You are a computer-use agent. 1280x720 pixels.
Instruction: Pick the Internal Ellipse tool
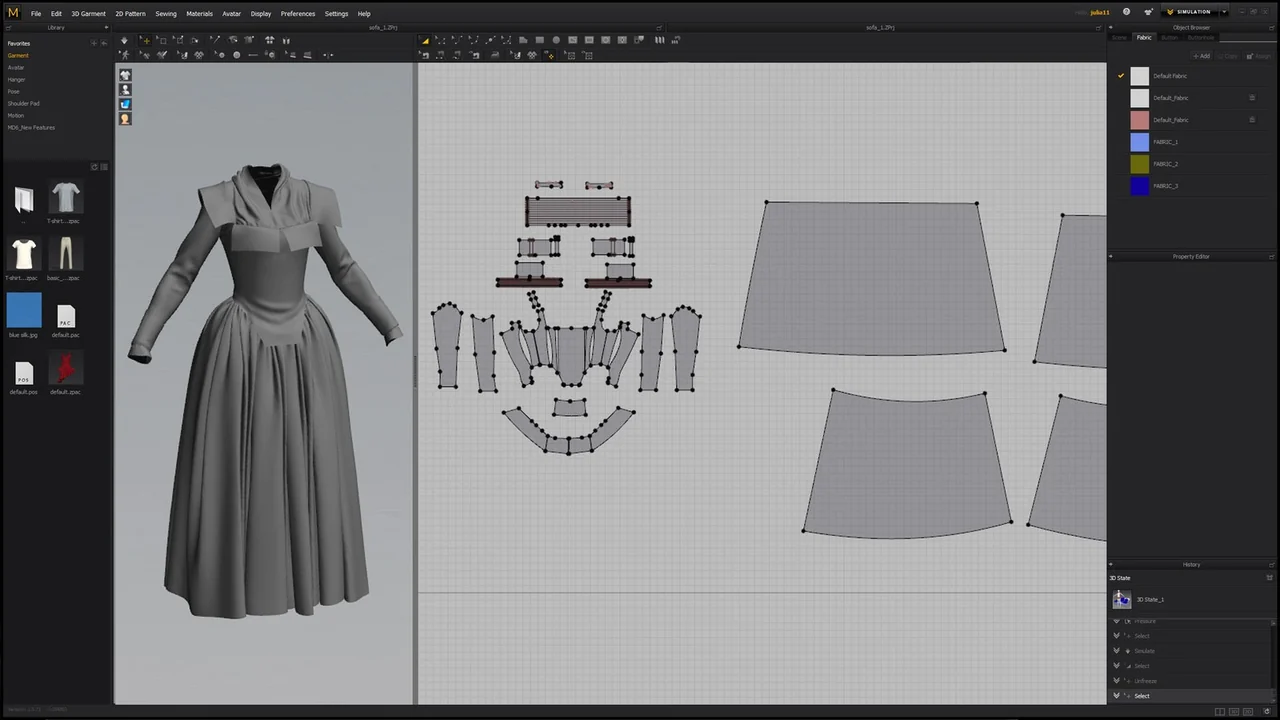[605, 40]
